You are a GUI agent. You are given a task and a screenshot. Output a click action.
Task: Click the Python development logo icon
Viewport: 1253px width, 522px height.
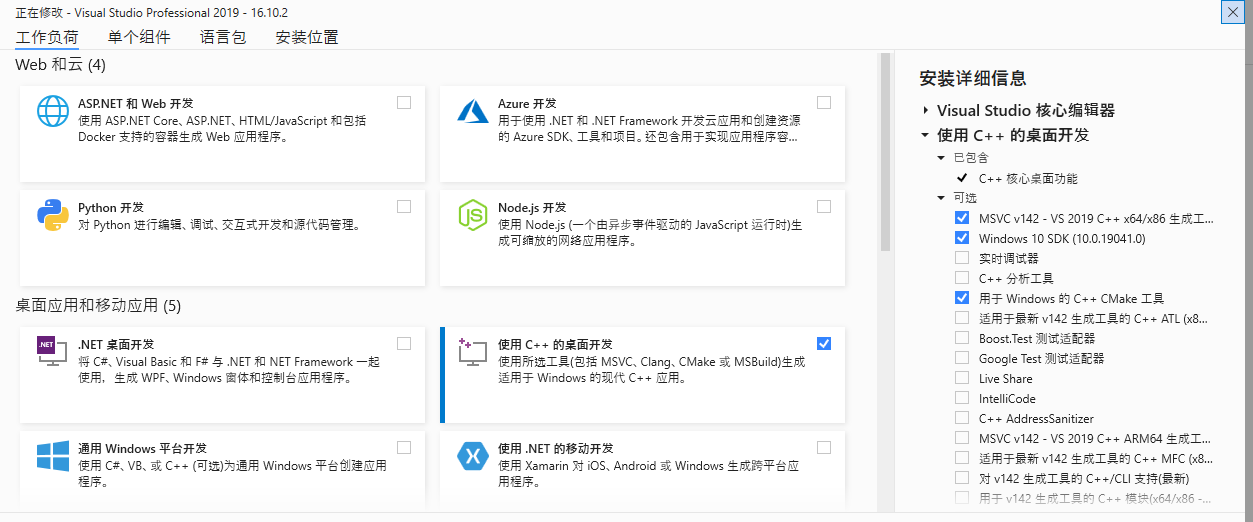(x=53, y=215)
